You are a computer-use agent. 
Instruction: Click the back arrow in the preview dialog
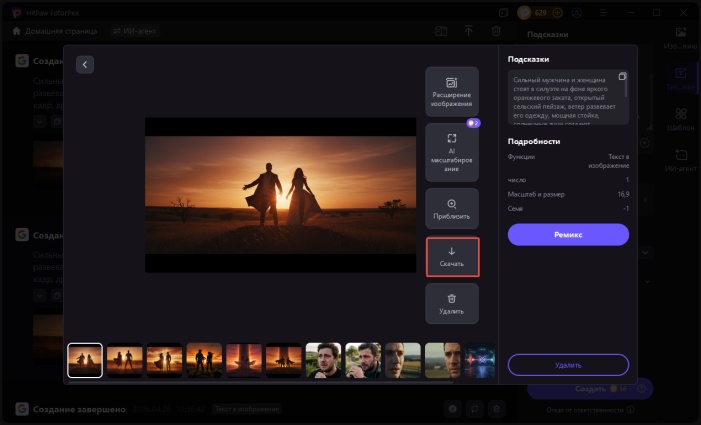coord(85,64)
